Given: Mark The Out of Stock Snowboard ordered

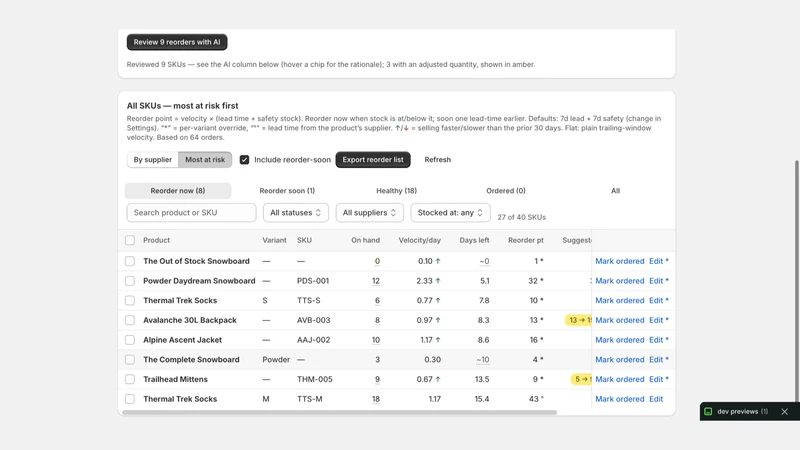Looking at the screenshot, I should (619, 261).
